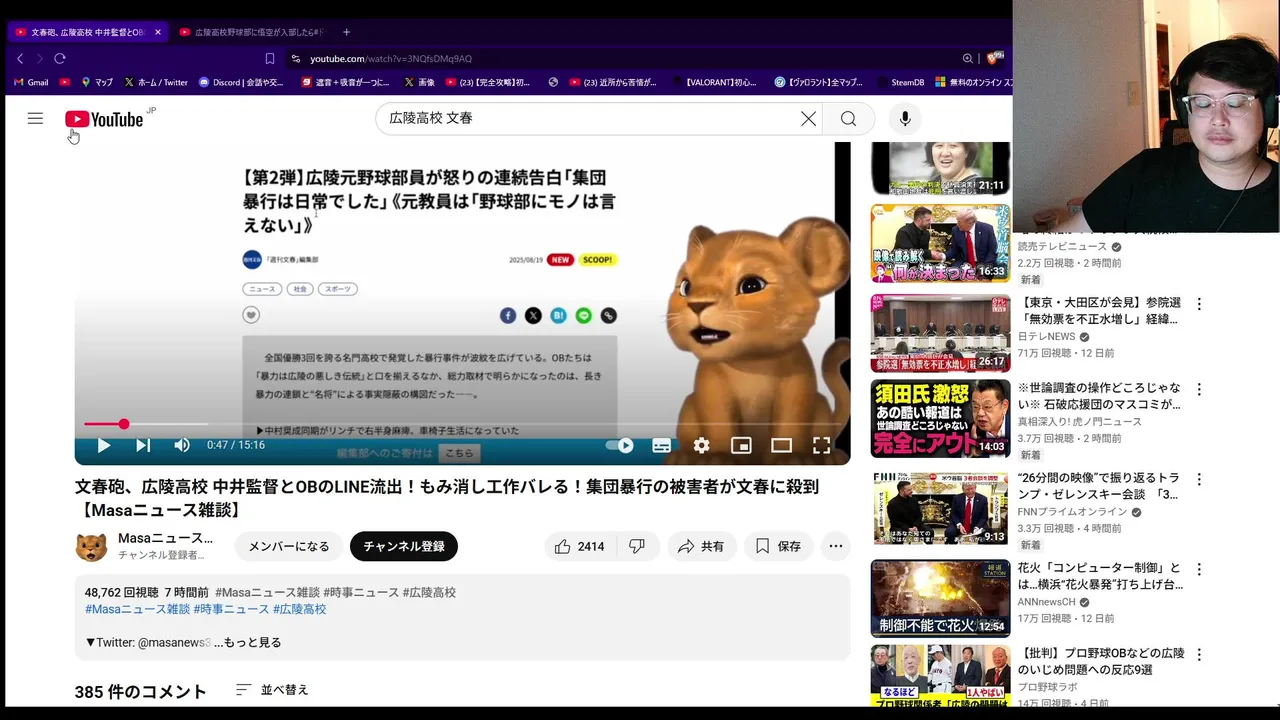Screen dimensions: 1280x720
Task: Open ホーム / Twitter bookmark
Action: point(155,82)
